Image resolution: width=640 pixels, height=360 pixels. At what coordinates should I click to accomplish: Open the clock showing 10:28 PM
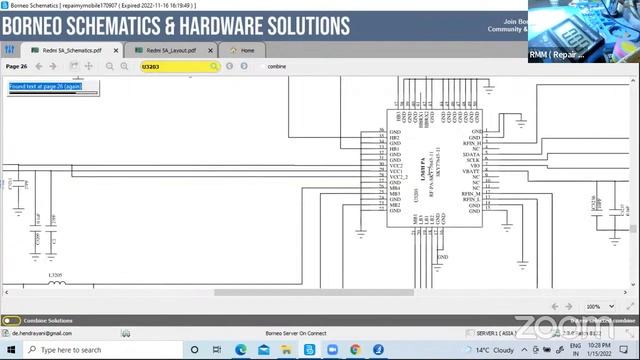click(599, 350)
